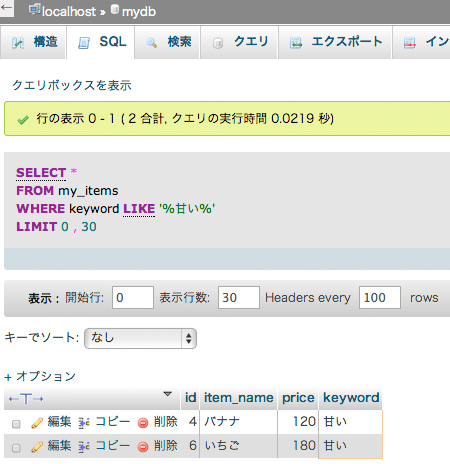Open the クエリ tab
Image resolution: width=450 pixels, height=464 pixels.
click(x=239, y=42)
